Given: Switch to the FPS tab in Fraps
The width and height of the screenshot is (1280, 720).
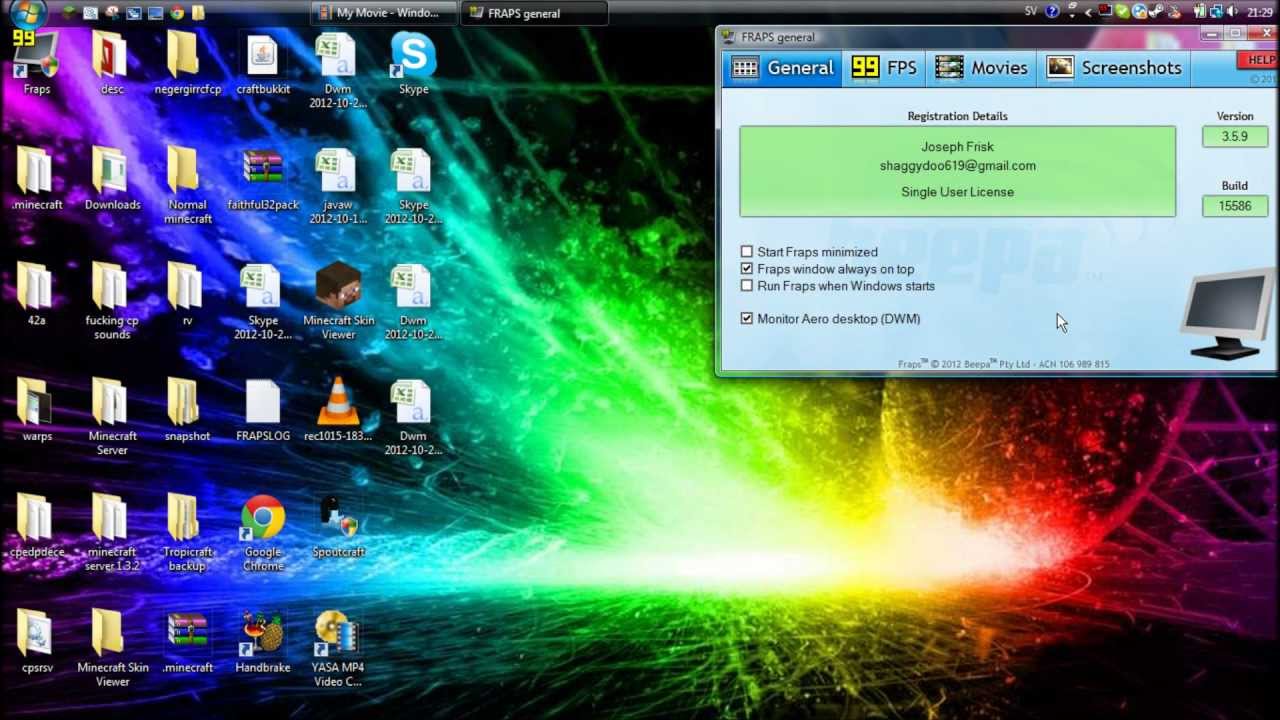Looking at the screenshot, I should point(884,68).
